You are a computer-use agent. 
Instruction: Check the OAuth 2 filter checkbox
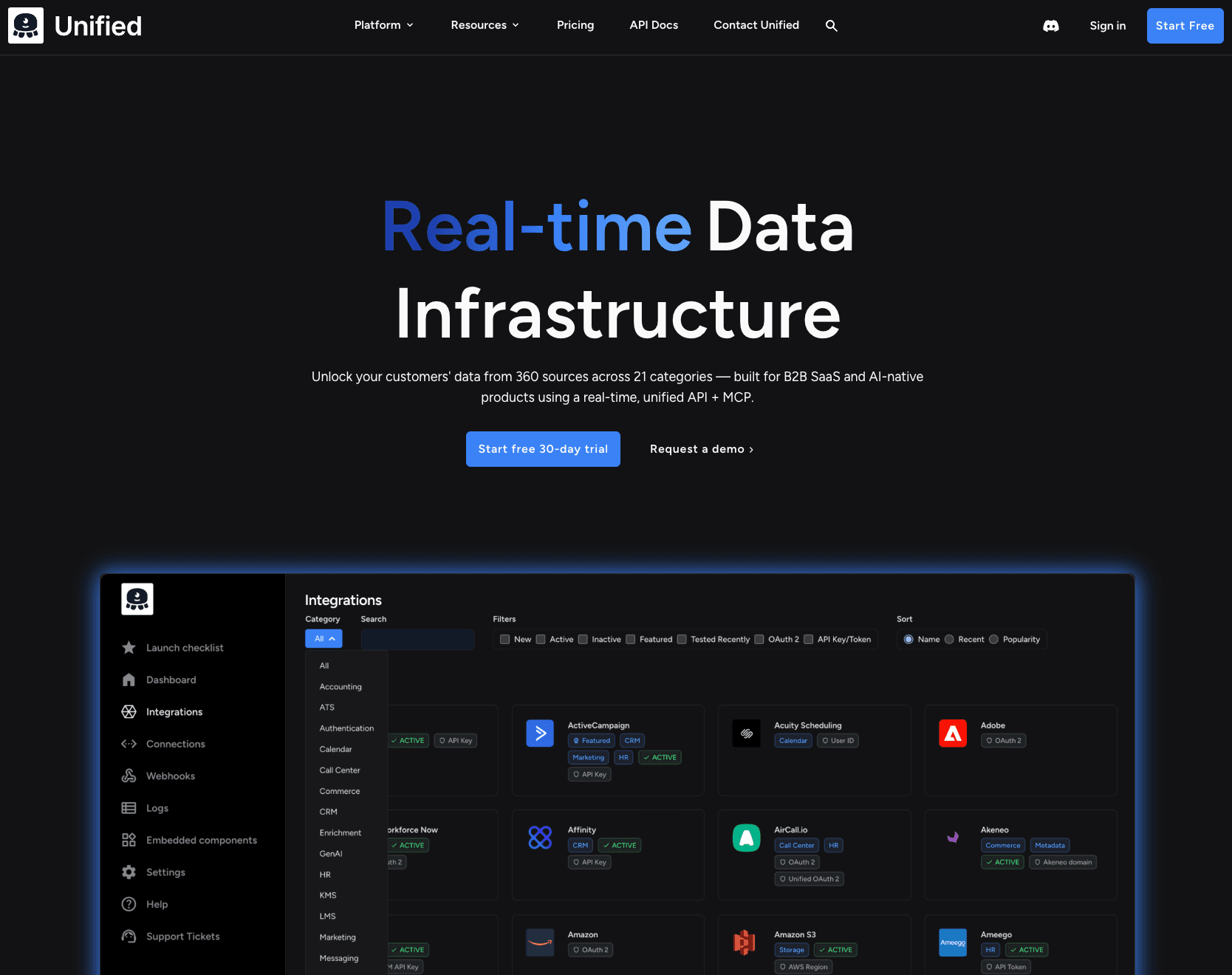[x=759, y=640]
